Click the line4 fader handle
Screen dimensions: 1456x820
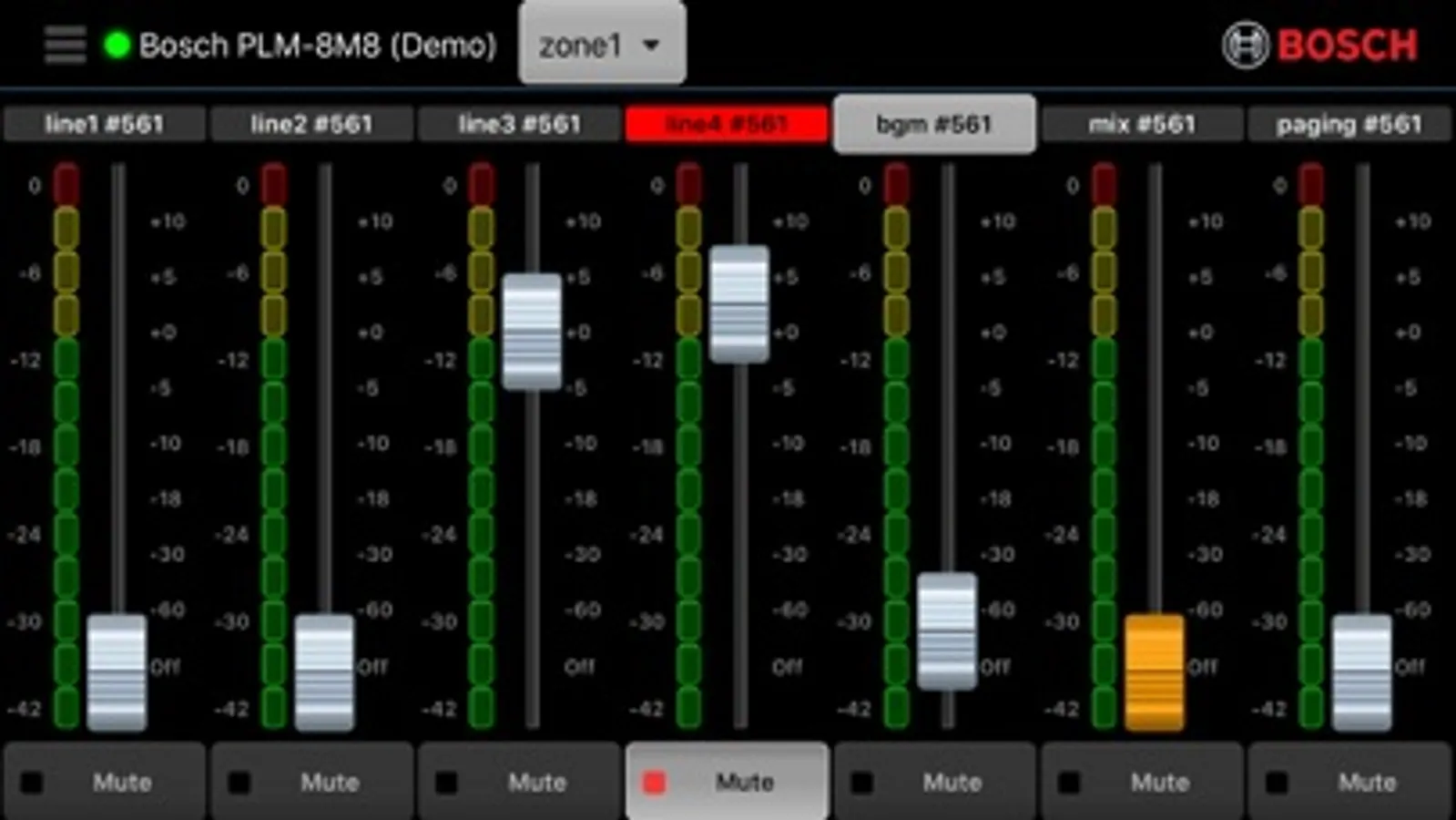(739, 304)
